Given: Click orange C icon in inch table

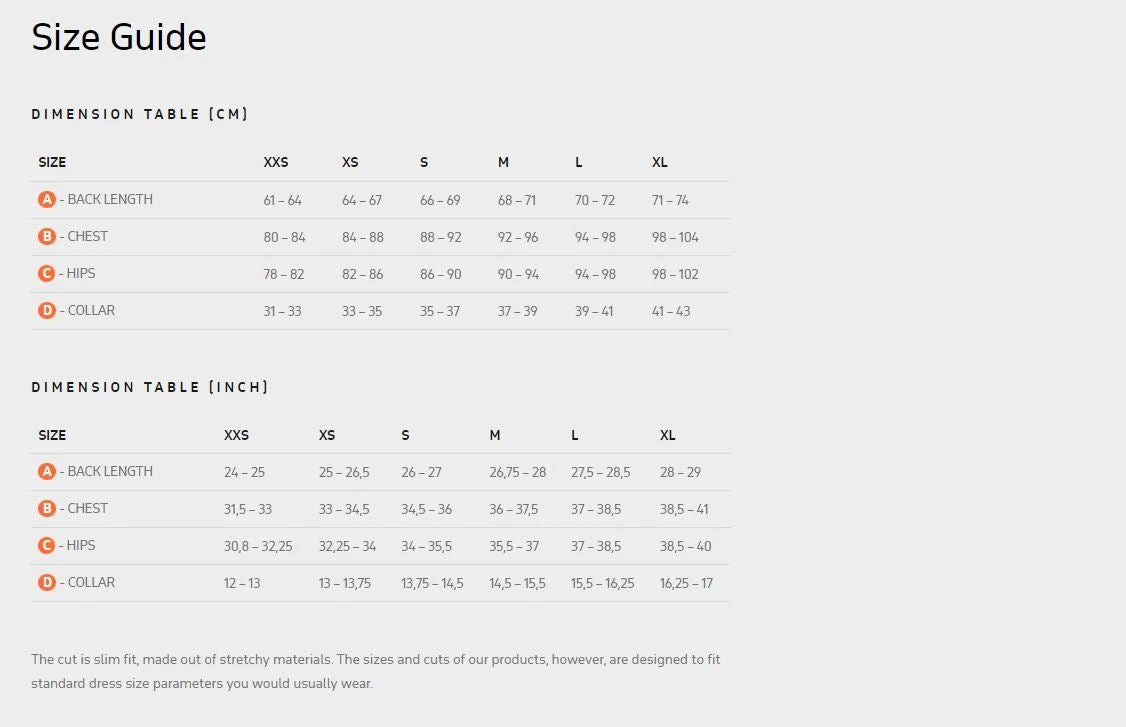Looking at the screenshot, I should coord(46,546).
